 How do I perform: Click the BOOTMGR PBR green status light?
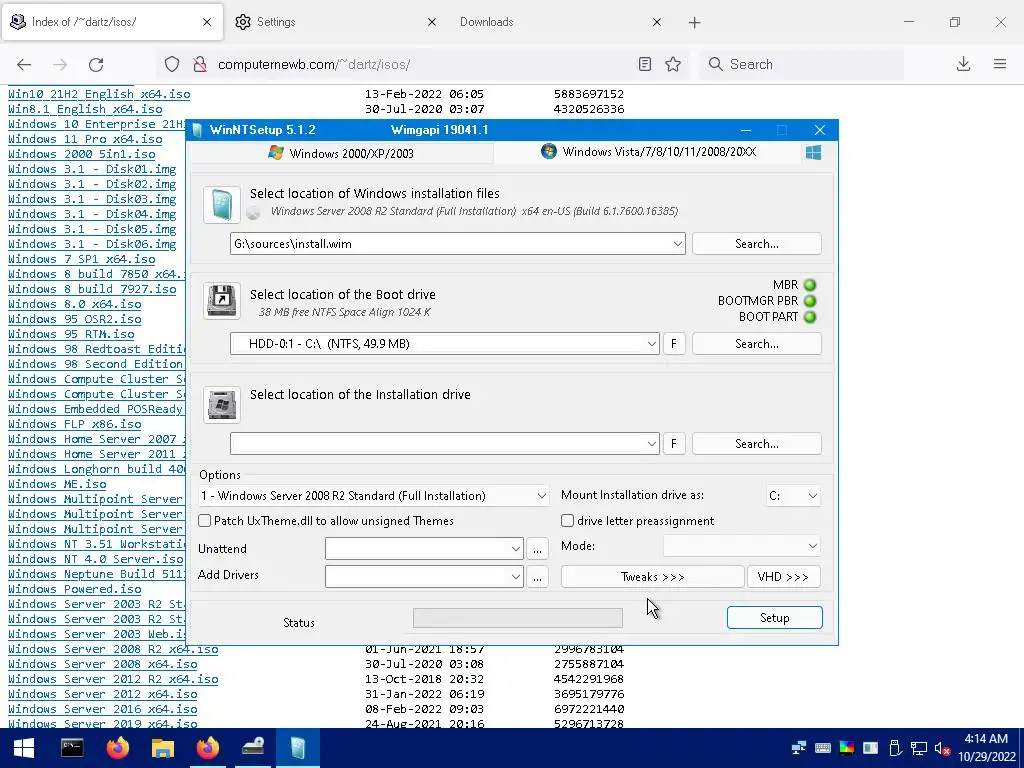click(810, 301)
